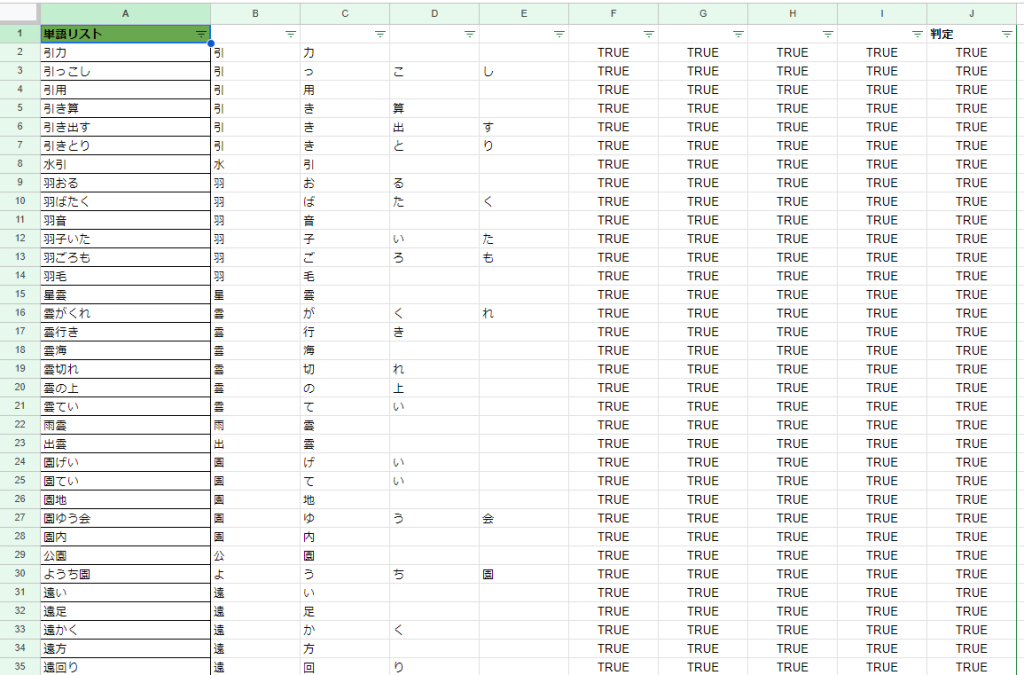Screen dimensions: 1024x675
Task: Select row 16 header
Action: pyautogui.click(x=20, y=313)
